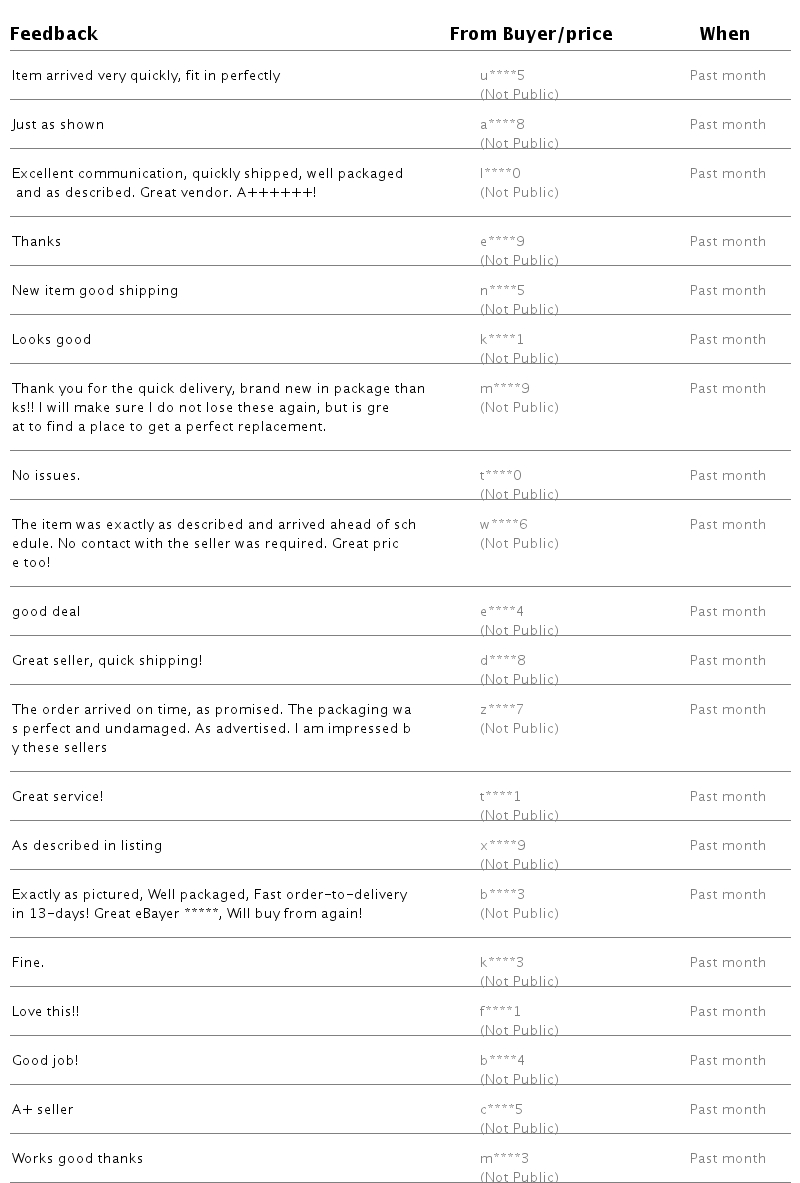
Task: Open buyer f****1 profile
Action: click(x=500, y=1011)
